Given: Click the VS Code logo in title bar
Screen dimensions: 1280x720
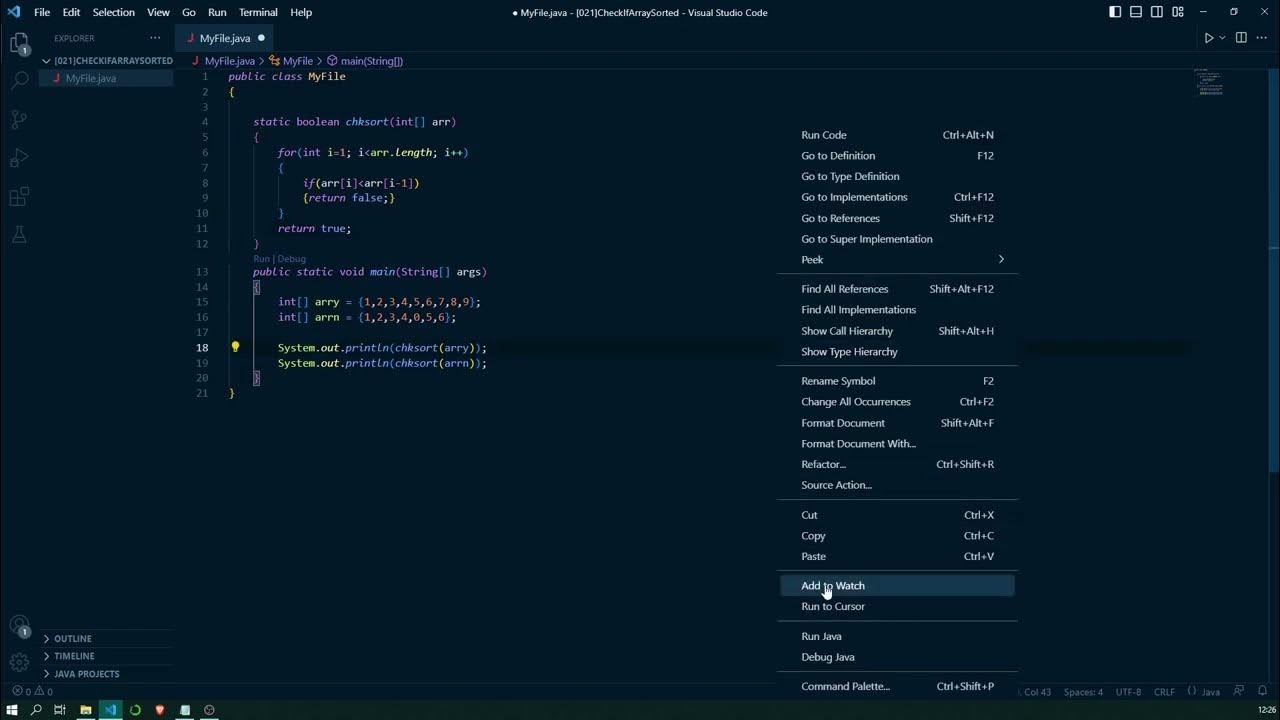Looking at the screenshot, I should point(13,12).
